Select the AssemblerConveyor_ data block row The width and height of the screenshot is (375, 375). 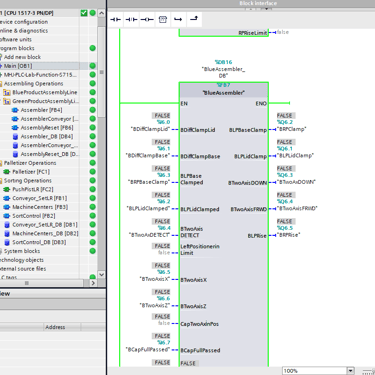(49, 145)
